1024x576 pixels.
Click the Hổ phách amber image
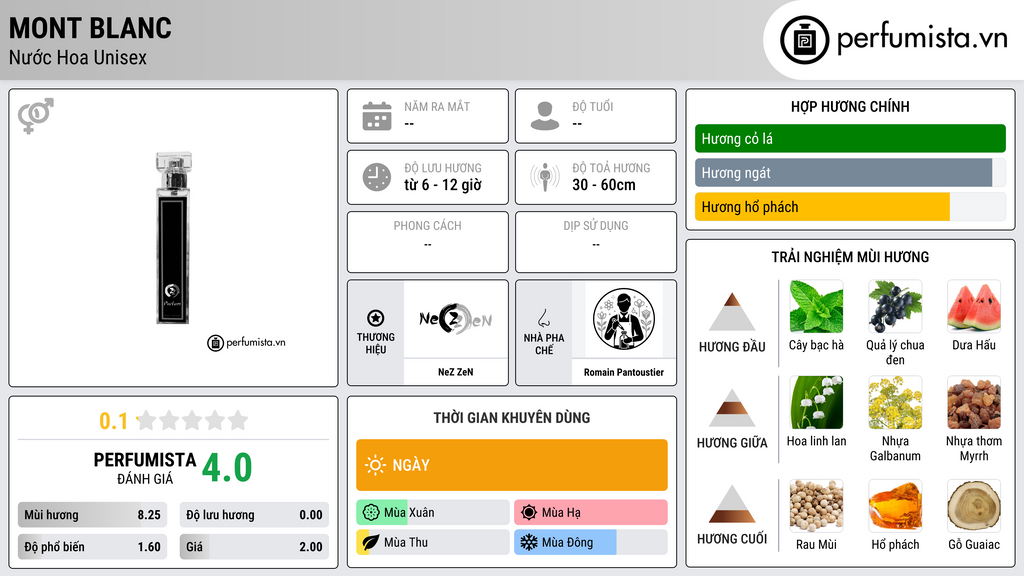895,505
